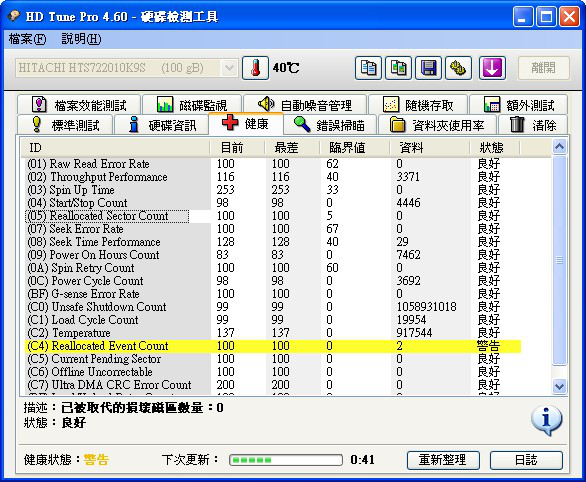This screenshot has width=586, height=482.
Task: Switch to the 清除 tab
Action: pyautogui.click(x=533, y=125)
